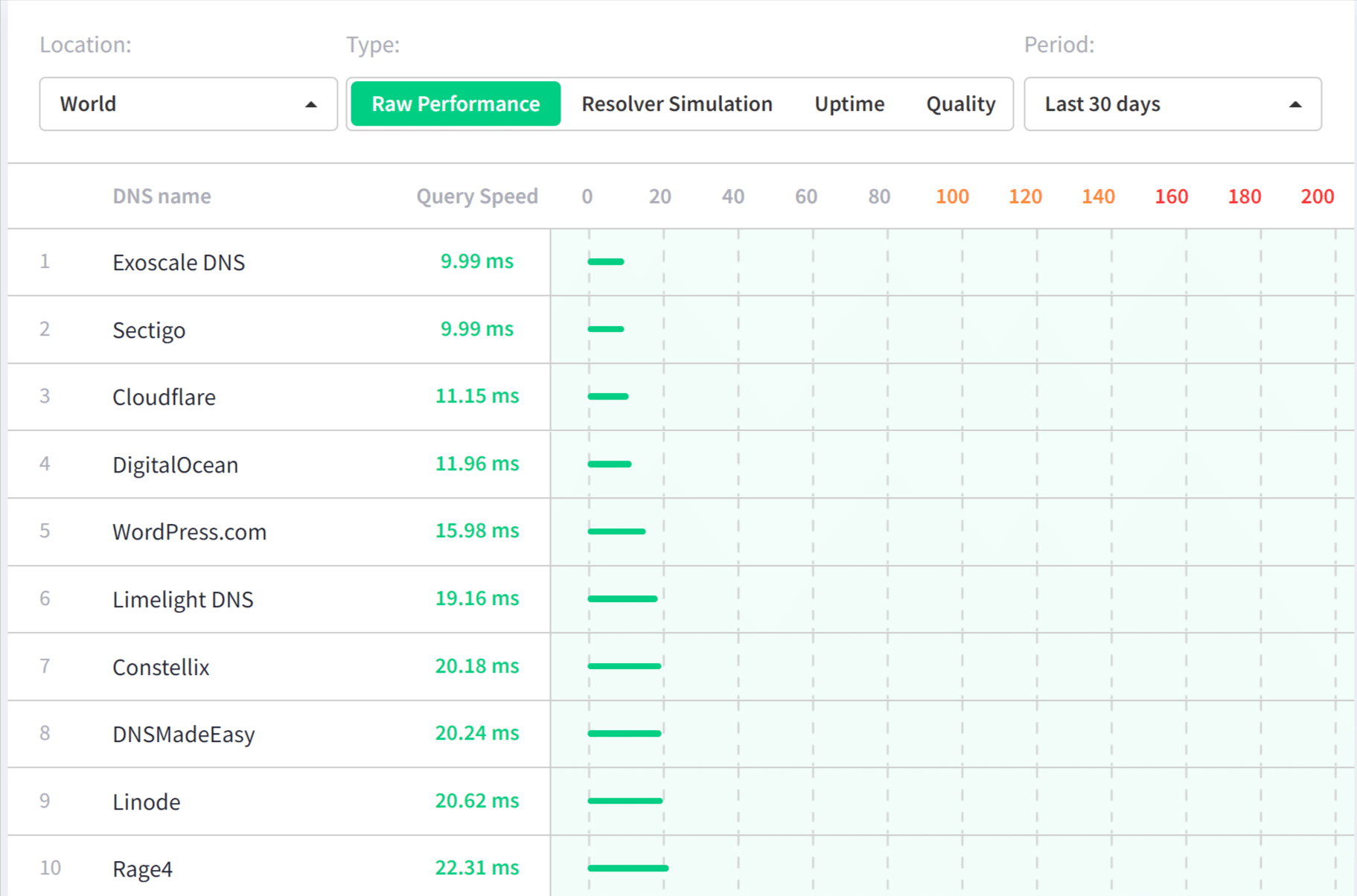Screen dimensions: 1357x896
Task: Click the green speed bar for Linode
Action: [625, 800]
